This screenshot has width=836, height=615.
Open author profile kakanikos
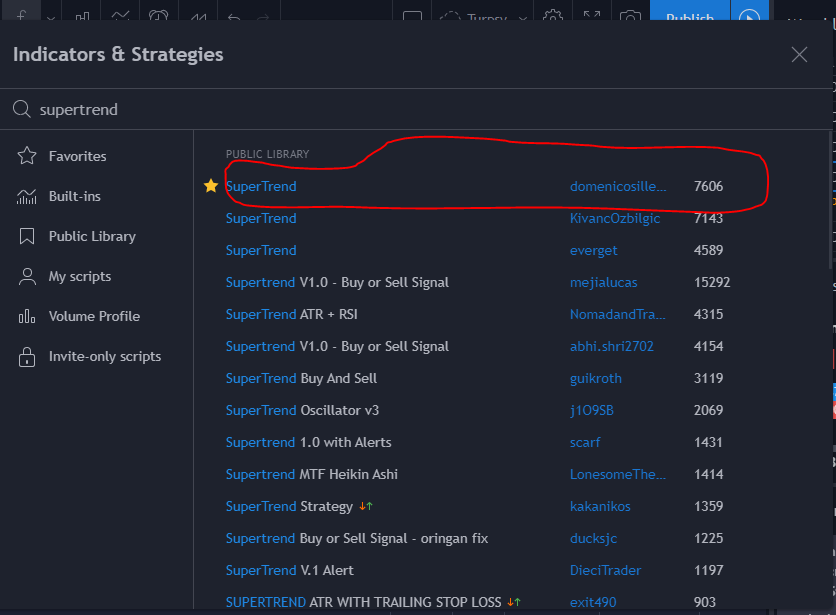pyautogui.click(x=600, y=506)
